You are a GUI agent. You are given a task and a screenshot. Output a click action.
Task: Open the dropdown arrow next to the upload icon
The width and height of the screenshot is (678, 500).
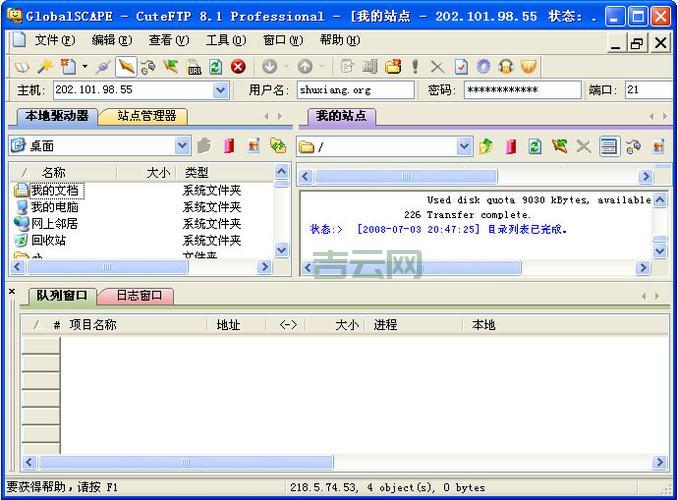(322, 67)
